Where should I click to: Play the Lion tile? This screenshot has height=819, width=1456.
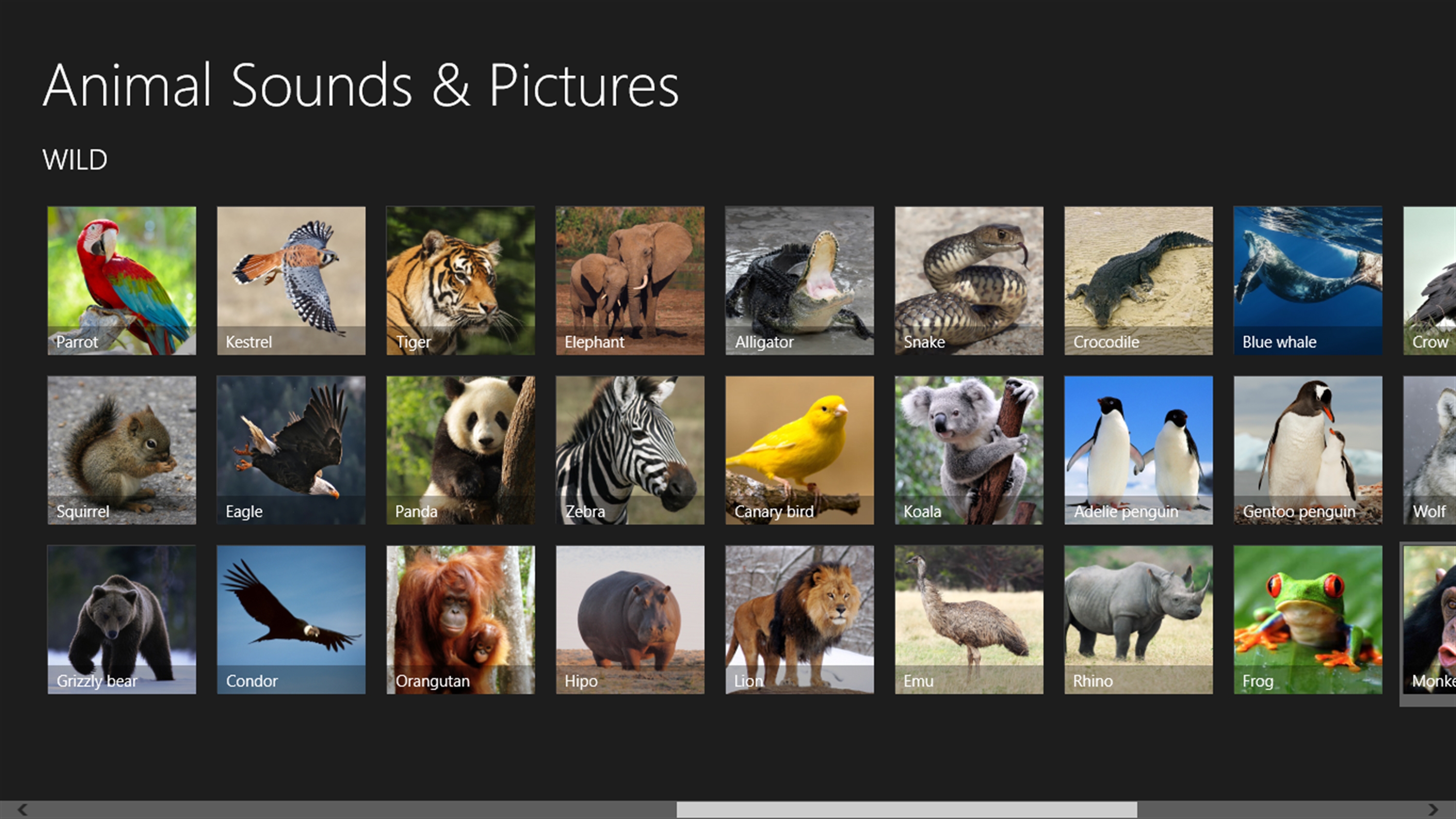pos(800,619)
